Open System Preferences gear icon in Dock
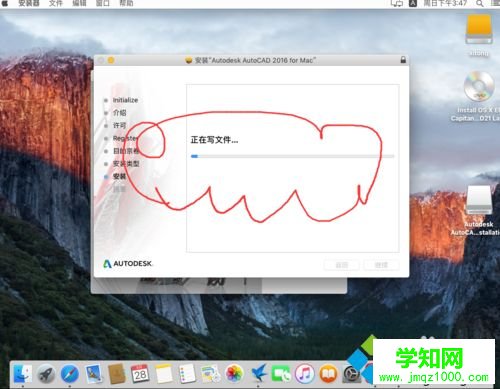The height and width of the screenshot is (389, 500). point(351,374)
